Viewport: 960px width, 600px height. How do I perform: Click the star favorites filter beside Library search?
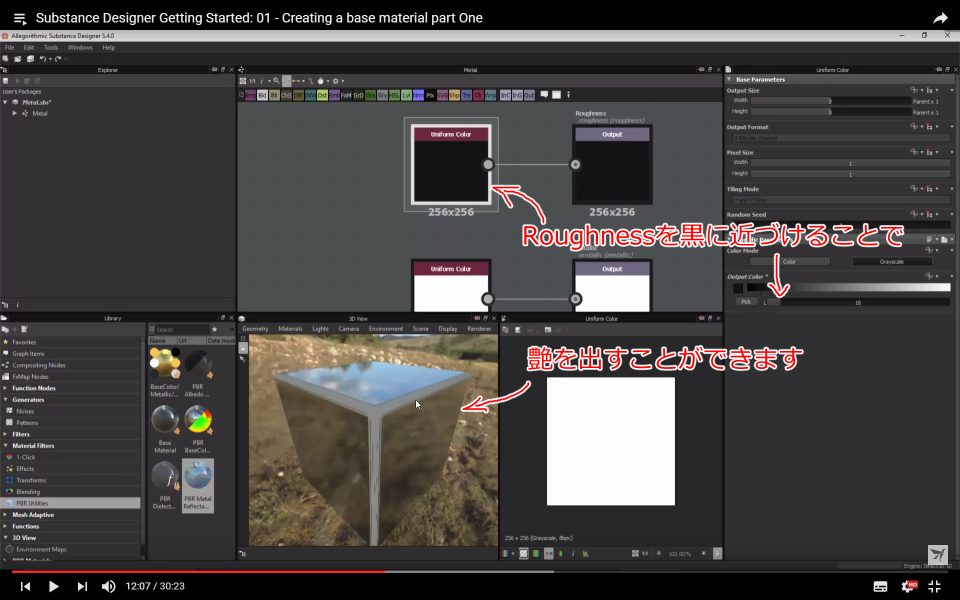pyautogui.click(x=214, y=329)
